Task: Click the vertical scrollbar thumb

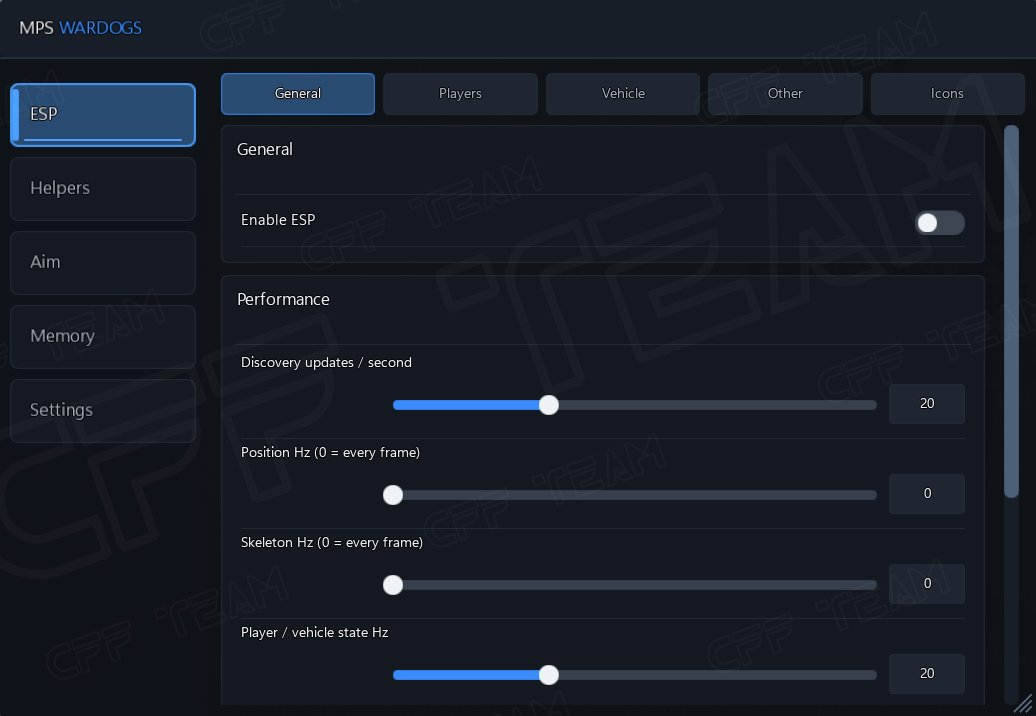Action: (x=1011, y=311)
